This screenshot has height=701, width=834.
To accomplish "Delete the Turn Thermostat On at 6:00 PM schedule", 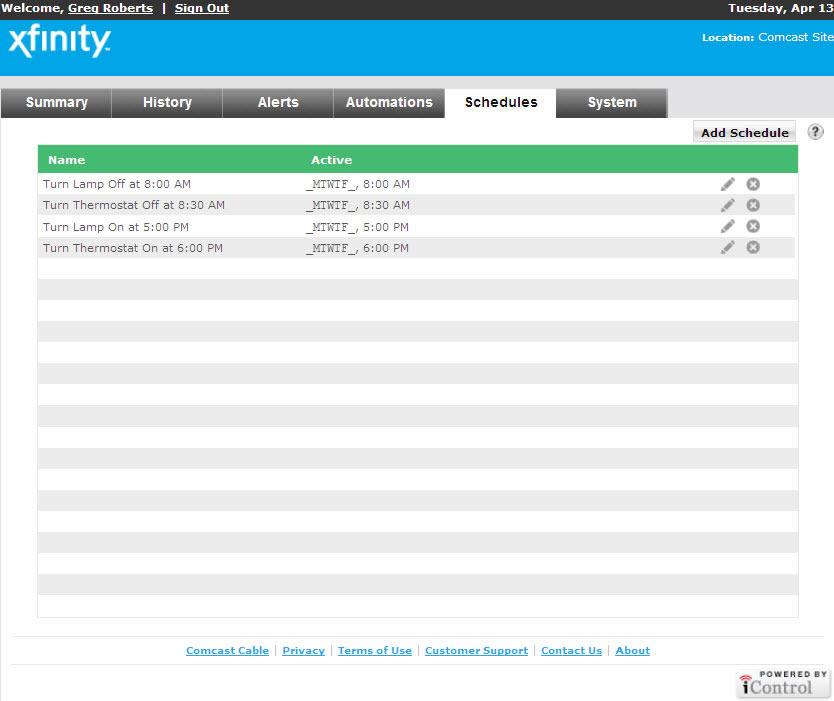I will tap(753, 247).
